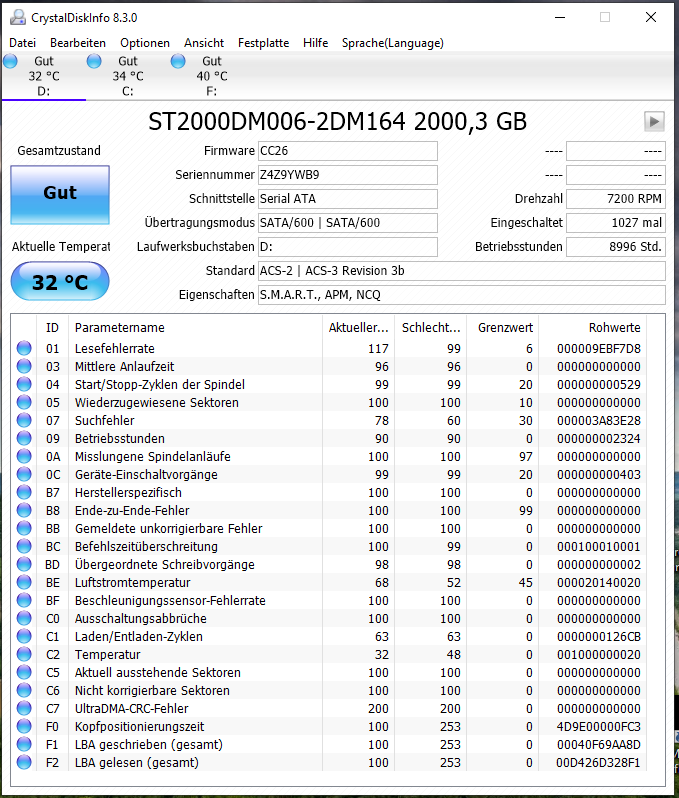Open the Datei menu
The width and height of the screenshot is (679, 798).
22,43
